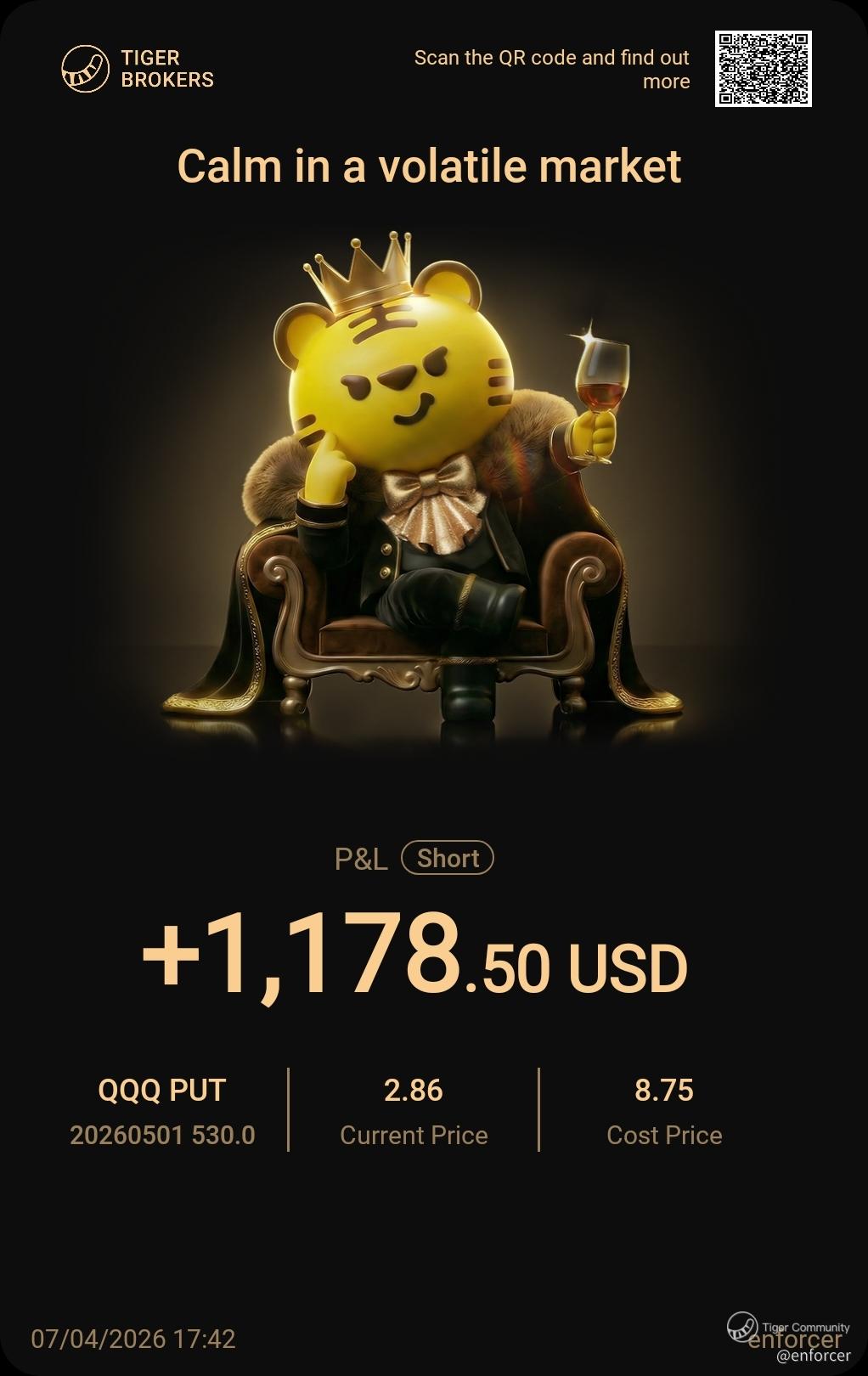Image resolution: width=868 pixels, height=1376 pixels.
Task: Click 'Scan the QR code and find out more'
Action: pyautogui.click(x=552, y=70)
